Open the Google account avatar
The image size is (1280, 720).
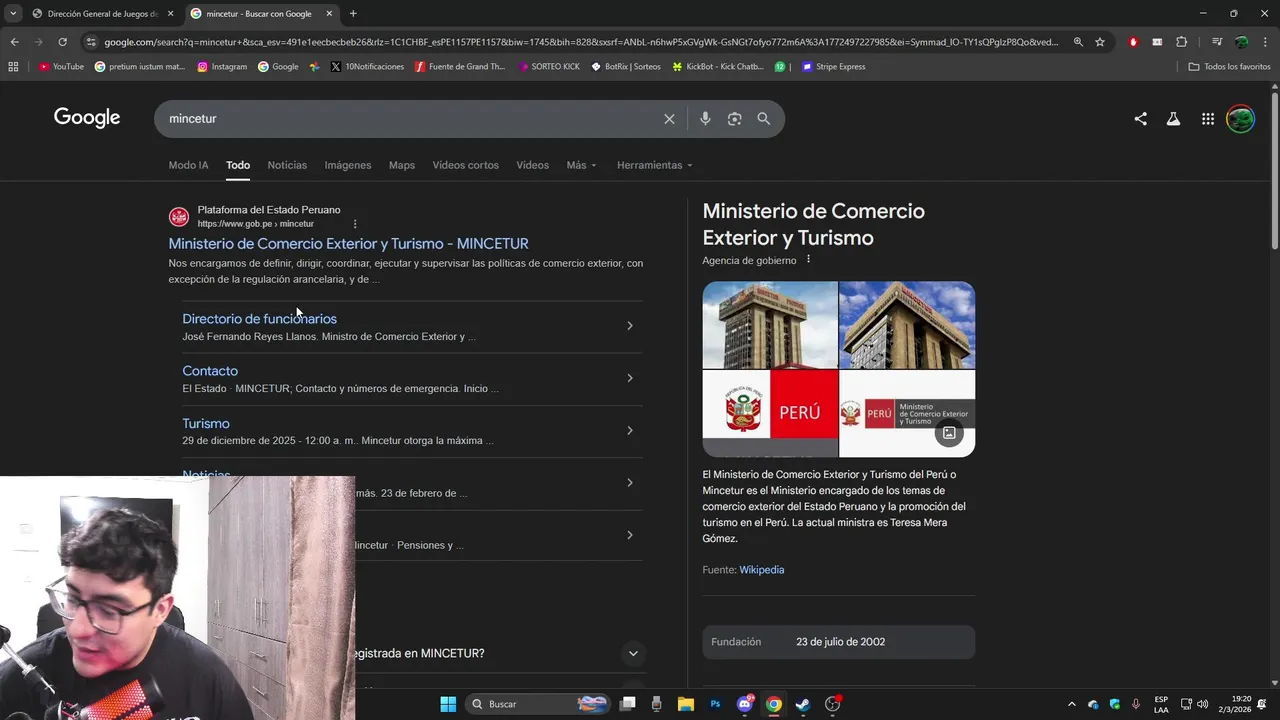[x=1240, y=119]
